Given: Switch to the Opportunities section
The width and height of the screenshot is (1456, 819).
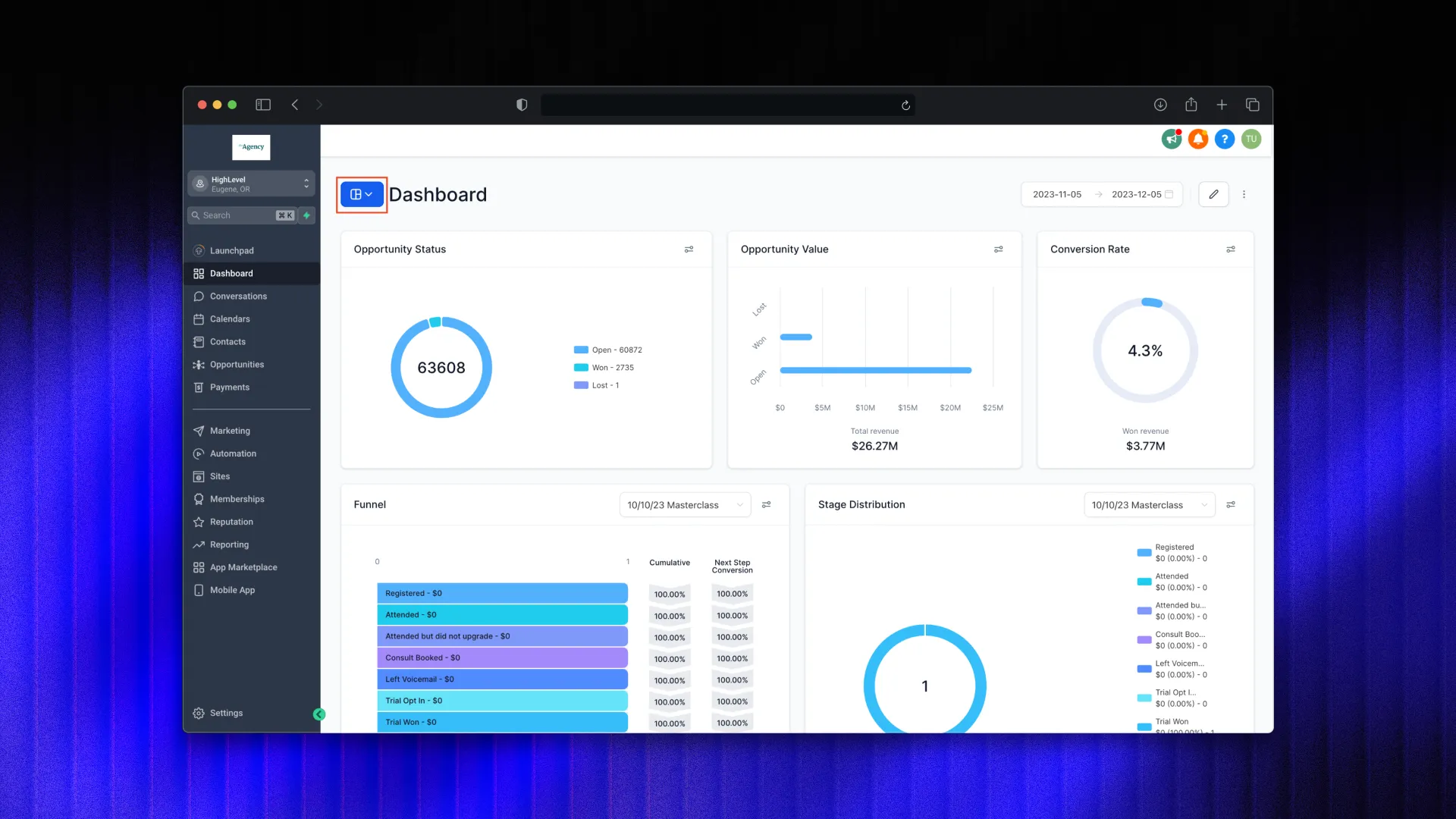Looking at the screenshot, I should click(237, 365).
